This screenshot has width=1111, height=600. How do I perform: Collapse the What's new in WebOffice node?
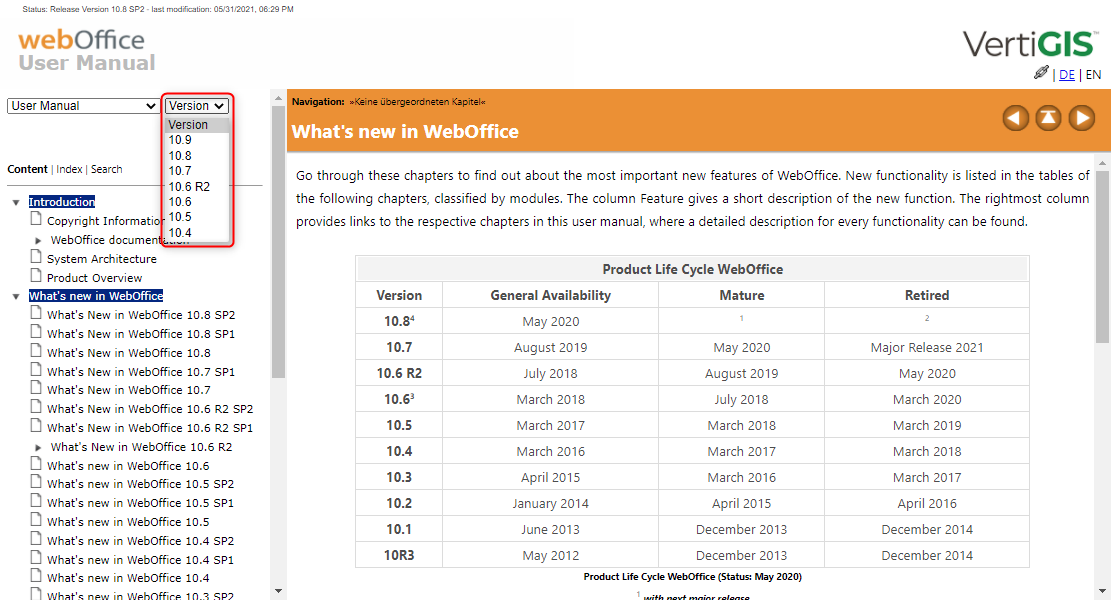click(x=16, y=296)
